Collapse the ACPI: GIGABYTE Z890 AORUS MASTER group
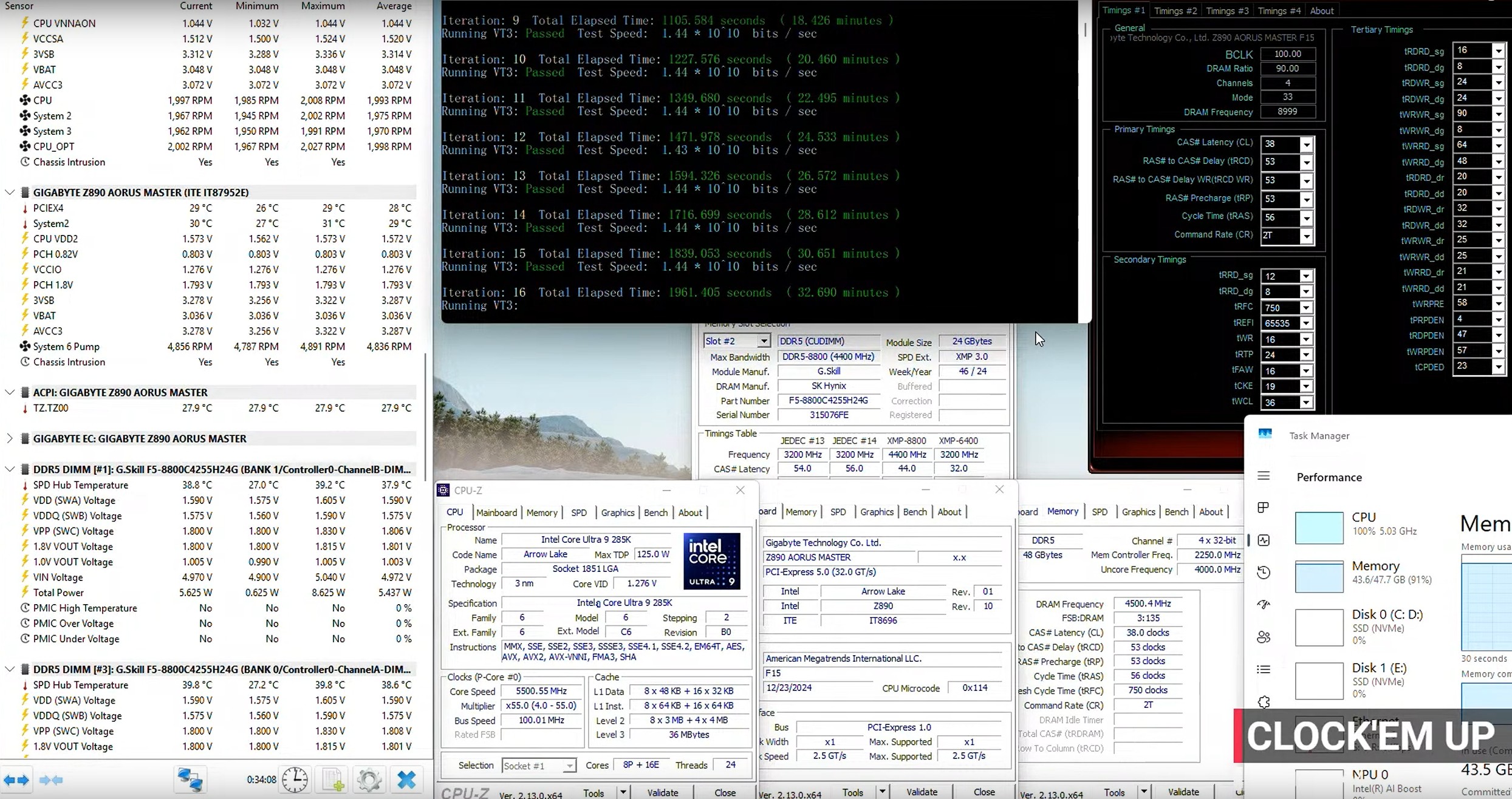The height and width of the screenshot is (799, 1512). pos(10,392)
